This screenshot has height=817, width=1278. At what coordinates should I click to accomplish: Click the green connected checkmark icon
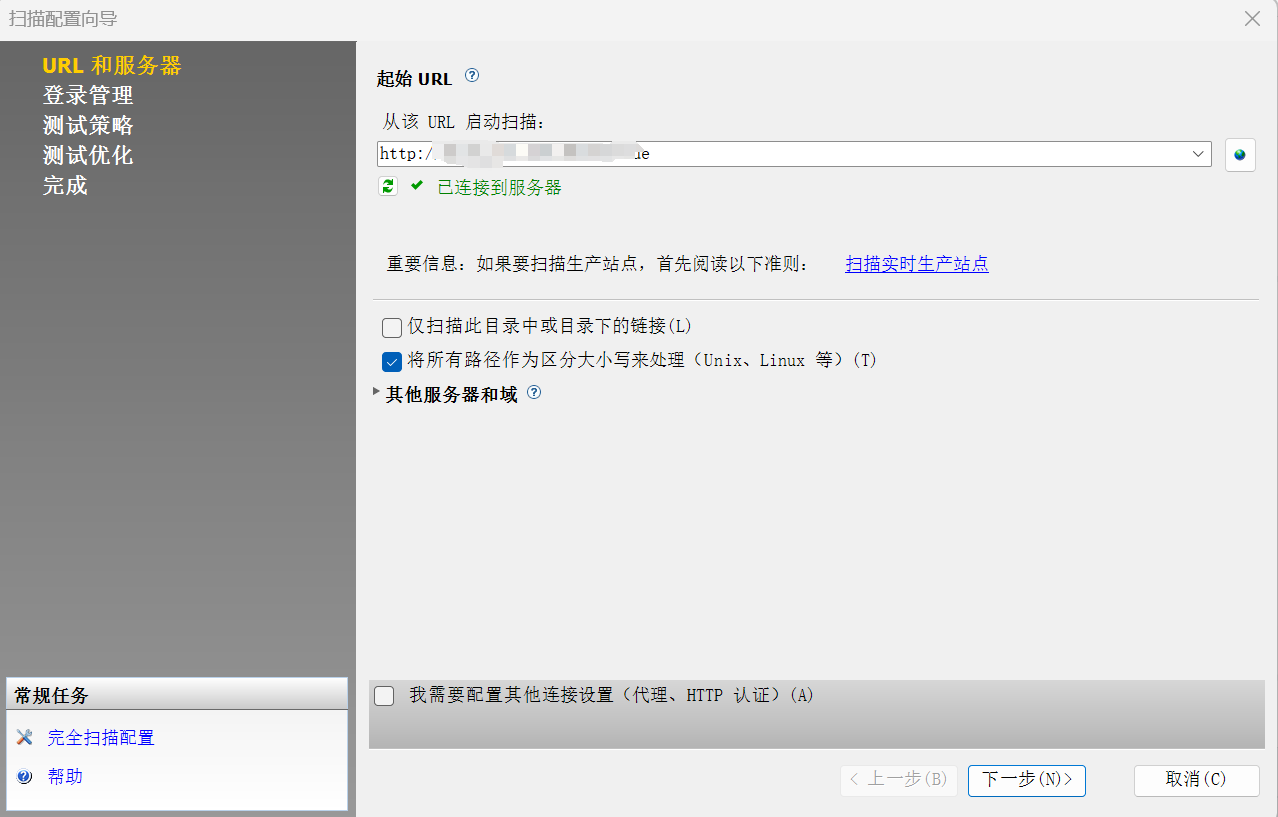(x=417, y=186)
